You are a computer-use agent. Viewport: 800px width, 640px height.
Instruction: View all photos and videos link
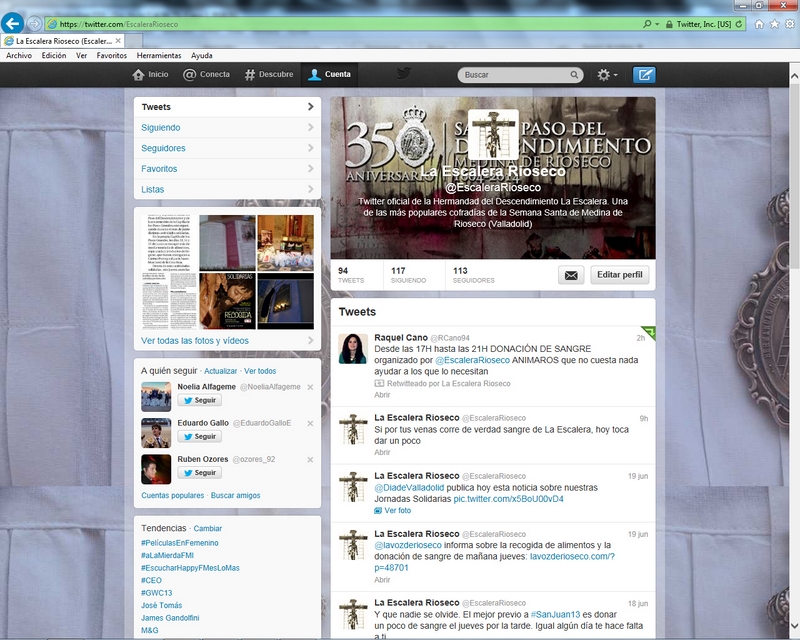[195, 340]
